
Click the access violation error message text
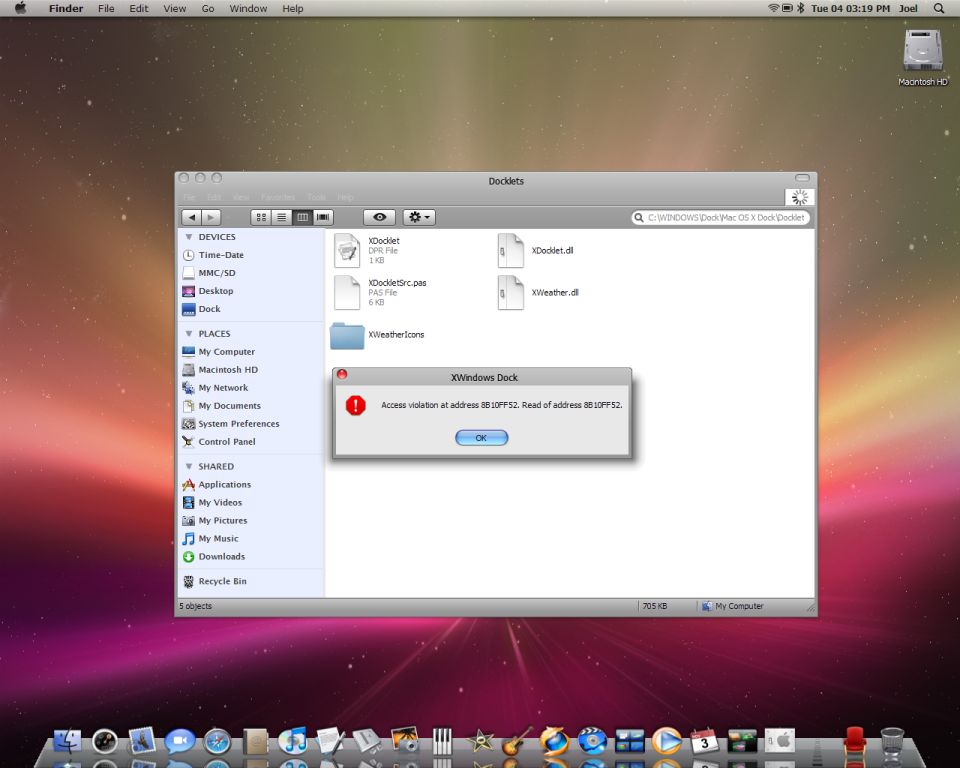tap(501, 405)
